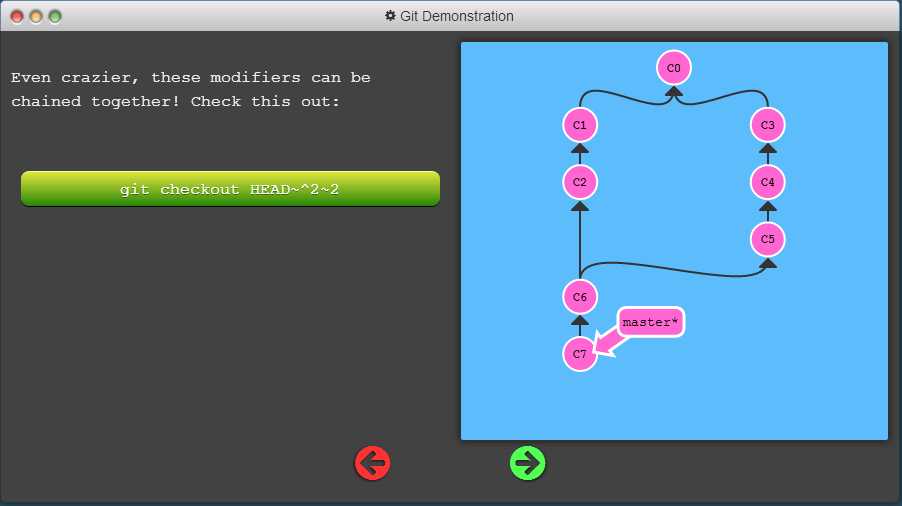This screenshot has height=506, width=902.
Task: Run the git checkout HEAD~^2~2 command
Action: tap(230, 189)
